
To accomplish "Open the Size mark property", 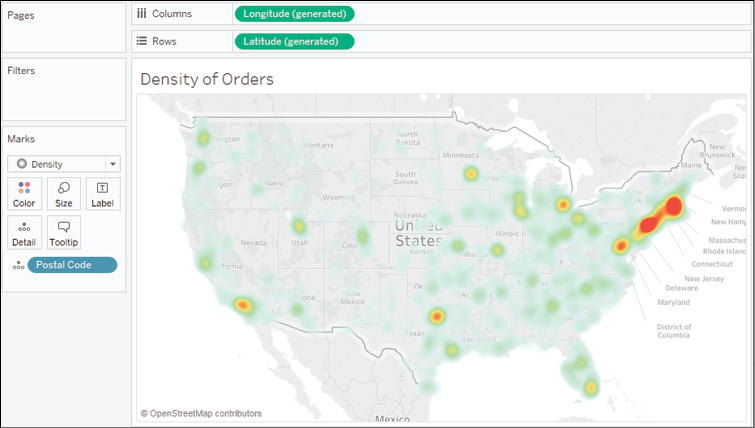I will (63, 193).
